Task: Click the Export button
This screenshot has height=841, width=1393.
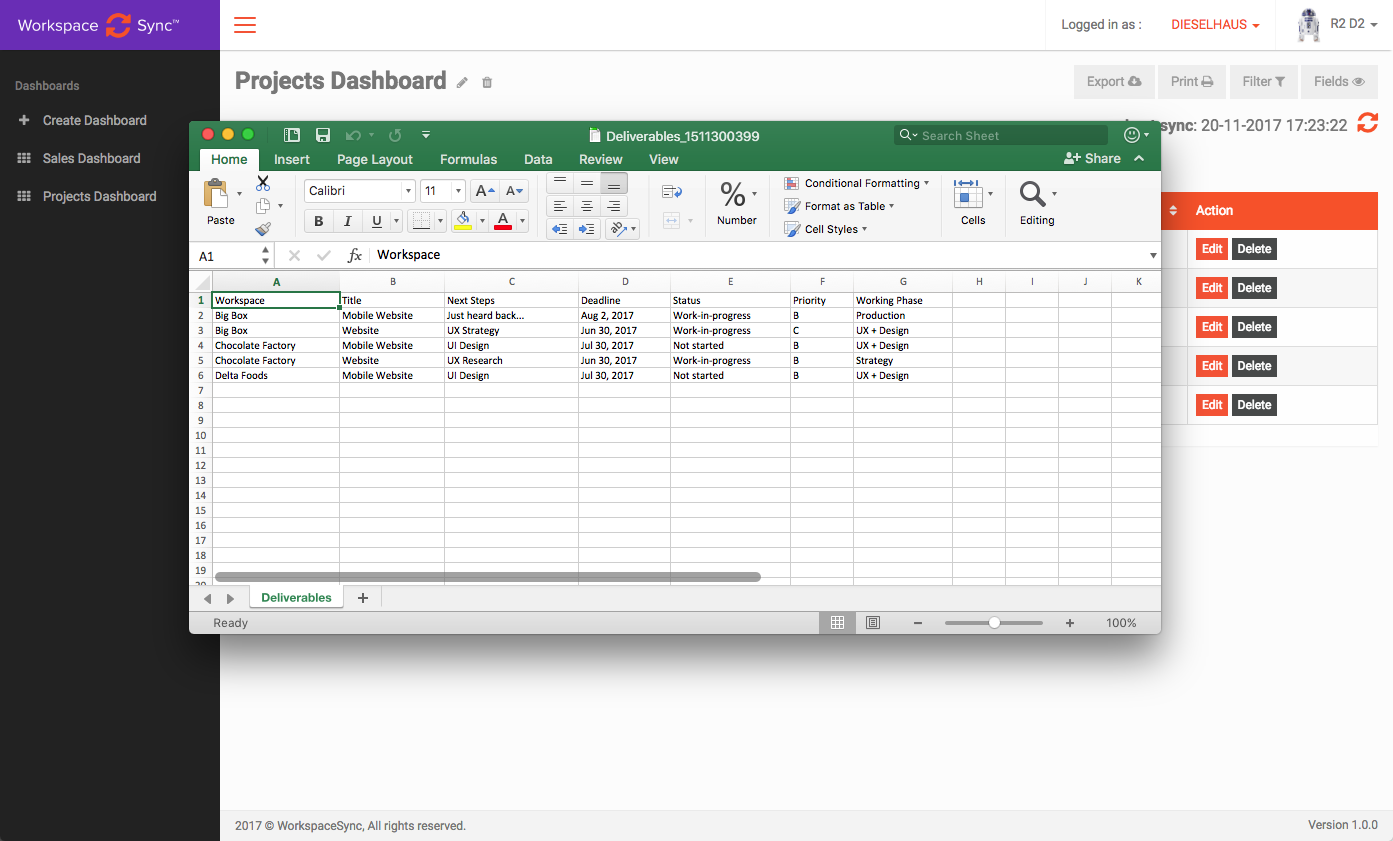Action: (1113, 82)
